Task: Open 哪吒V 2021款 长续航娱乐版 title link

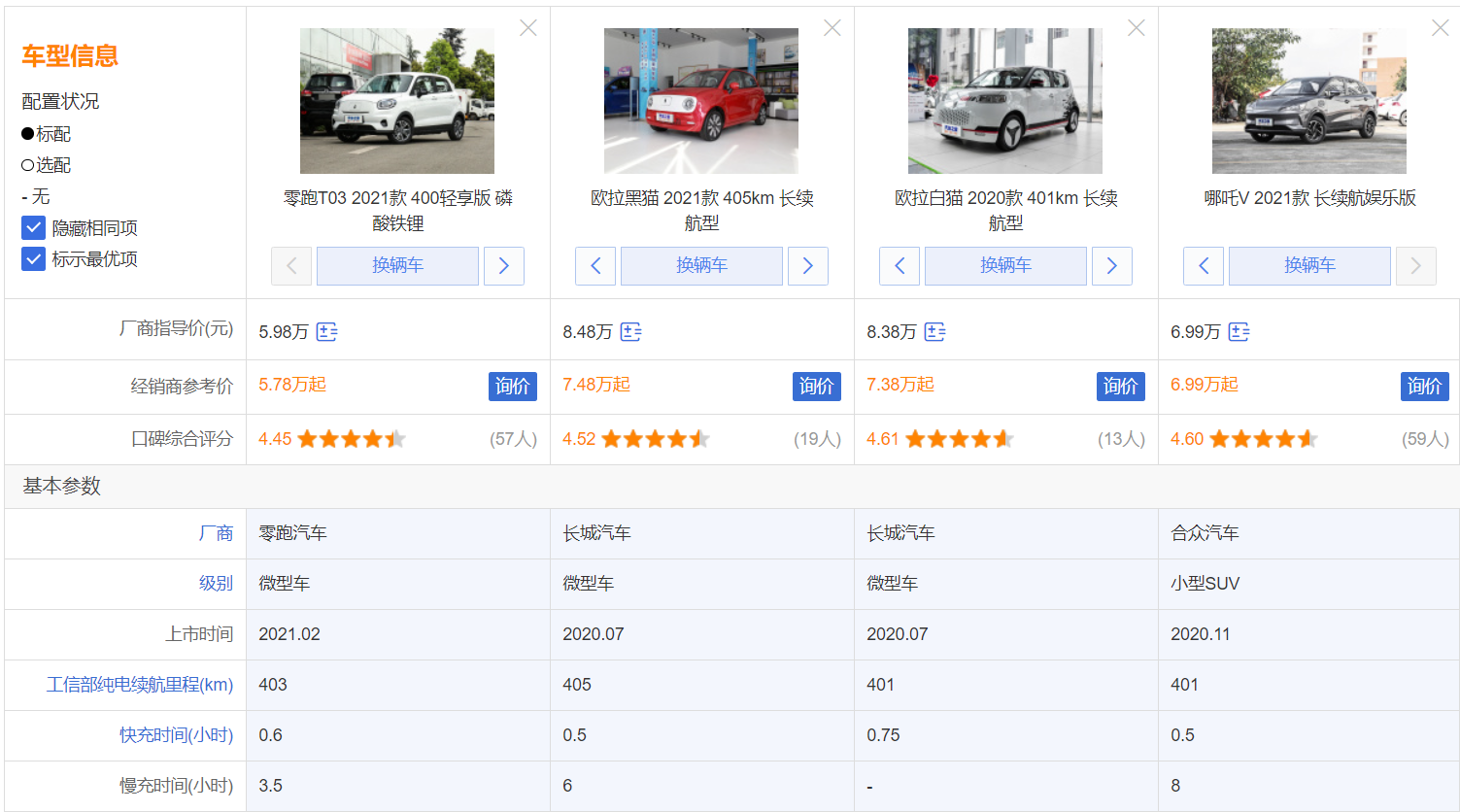Action: [1310, 198]
